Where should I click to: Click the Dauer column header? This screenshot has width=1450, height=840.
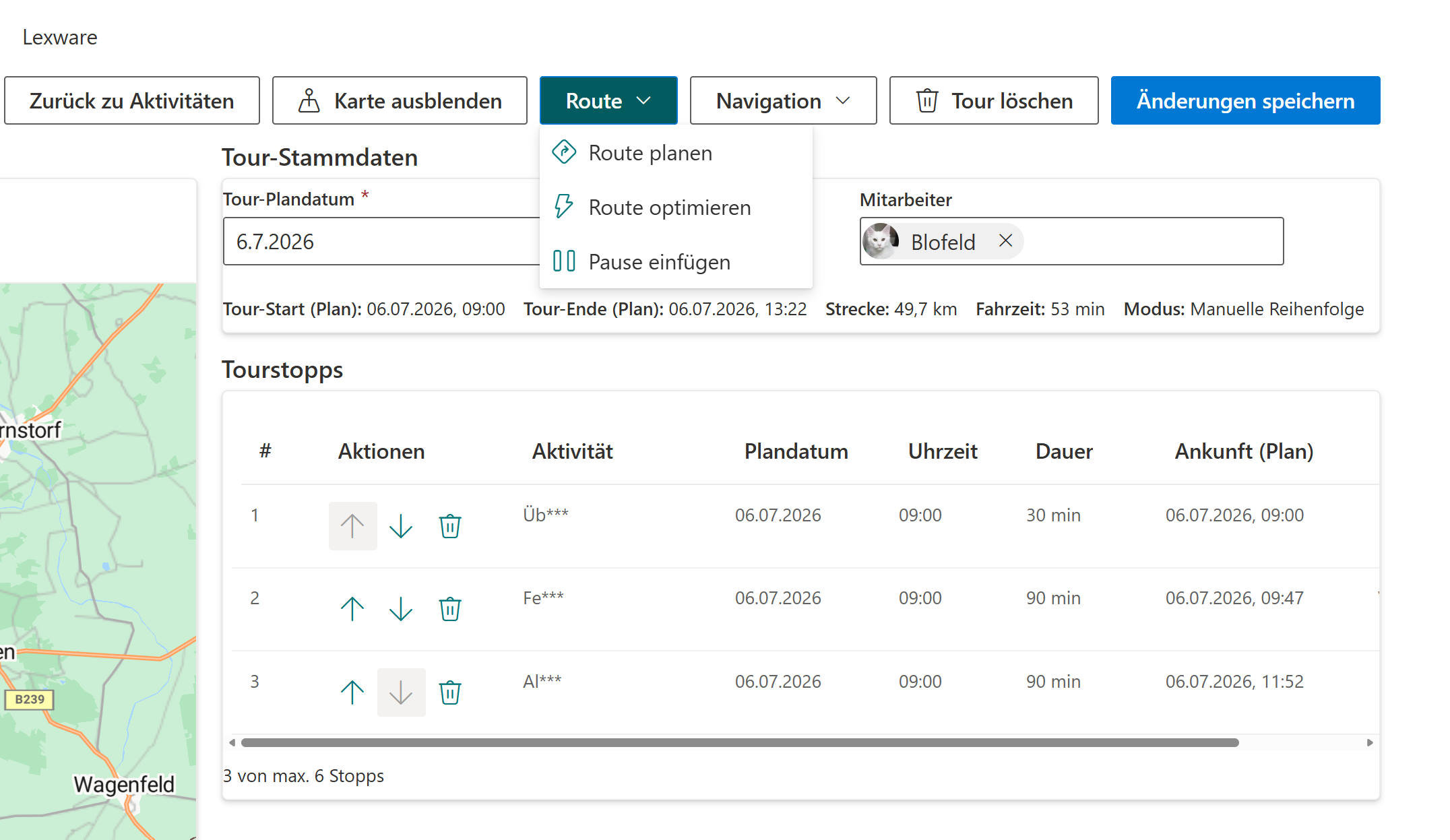[1064, 451]
